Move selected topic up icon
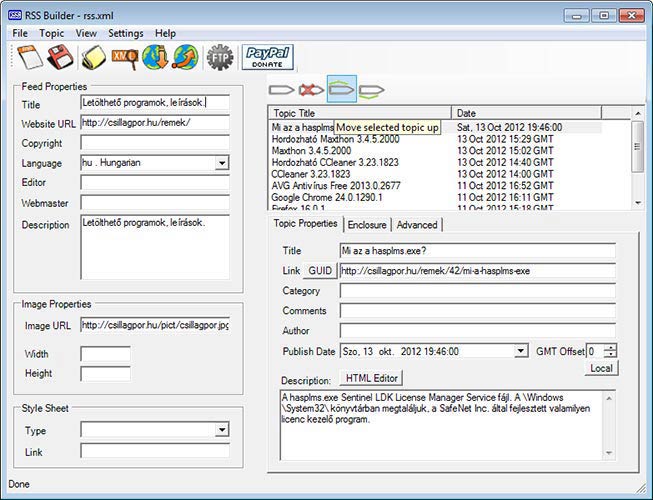The height and width of the screenshot is (500, 653). [341, 89]
